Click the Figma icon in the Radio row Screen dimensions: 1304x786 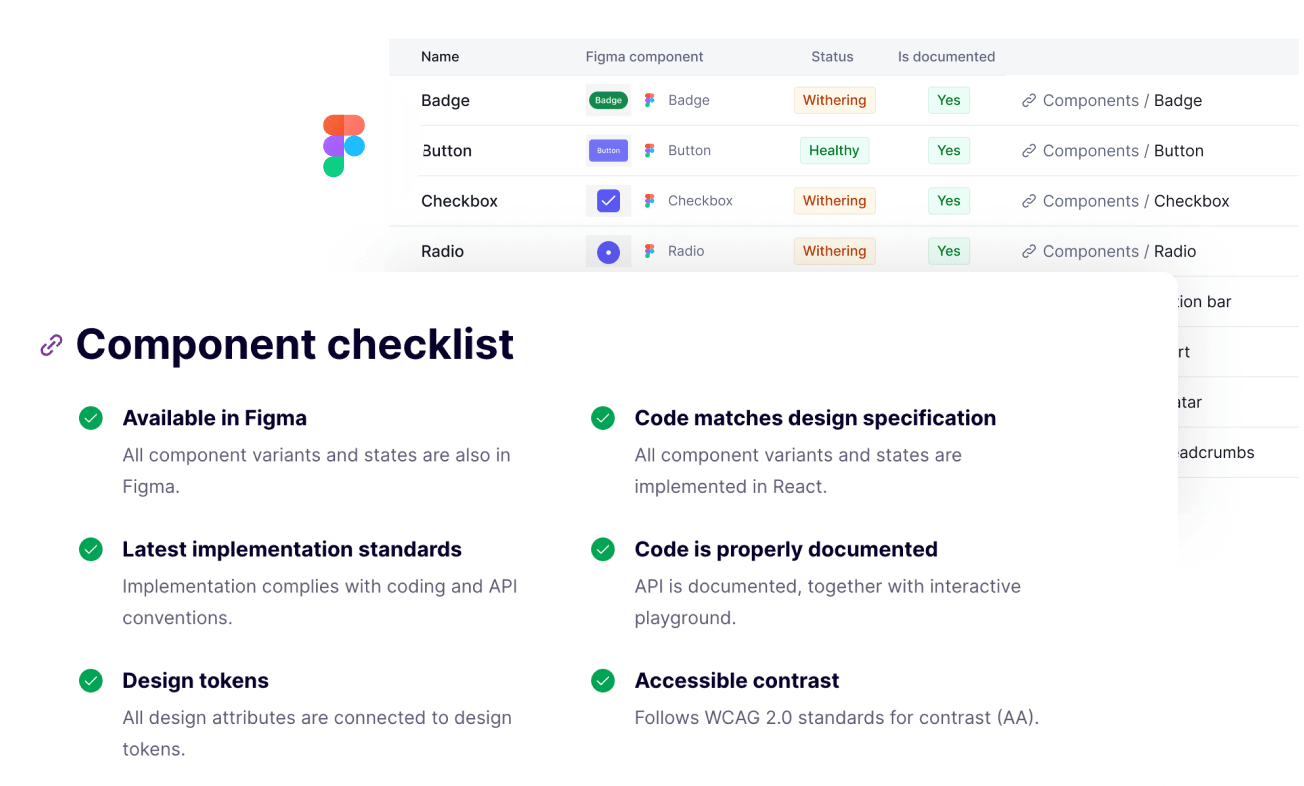(650, 251)
